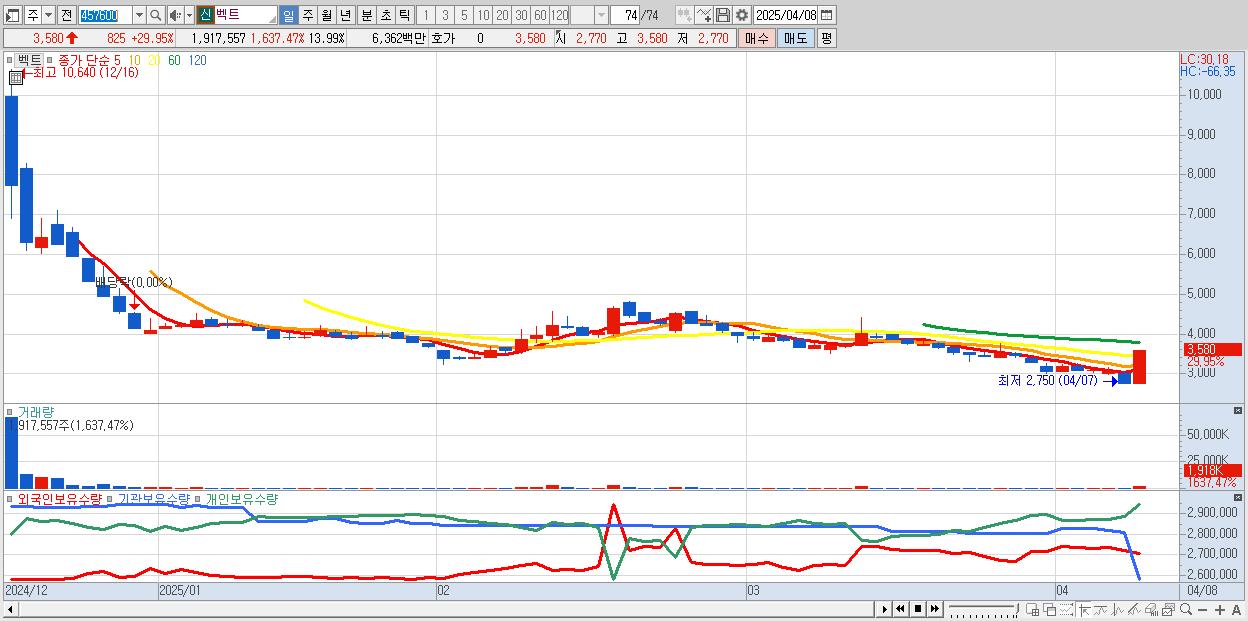Toggle the 벡트 series label in chart
The image size is (1248, 621).
(x=30, y=60)
